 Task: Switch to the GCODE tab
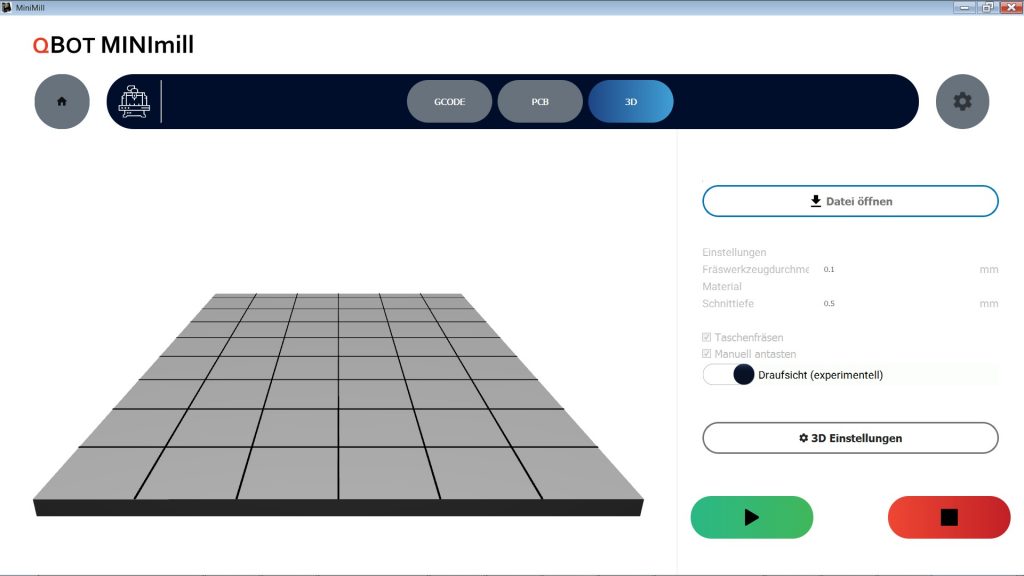click(449, 101)
